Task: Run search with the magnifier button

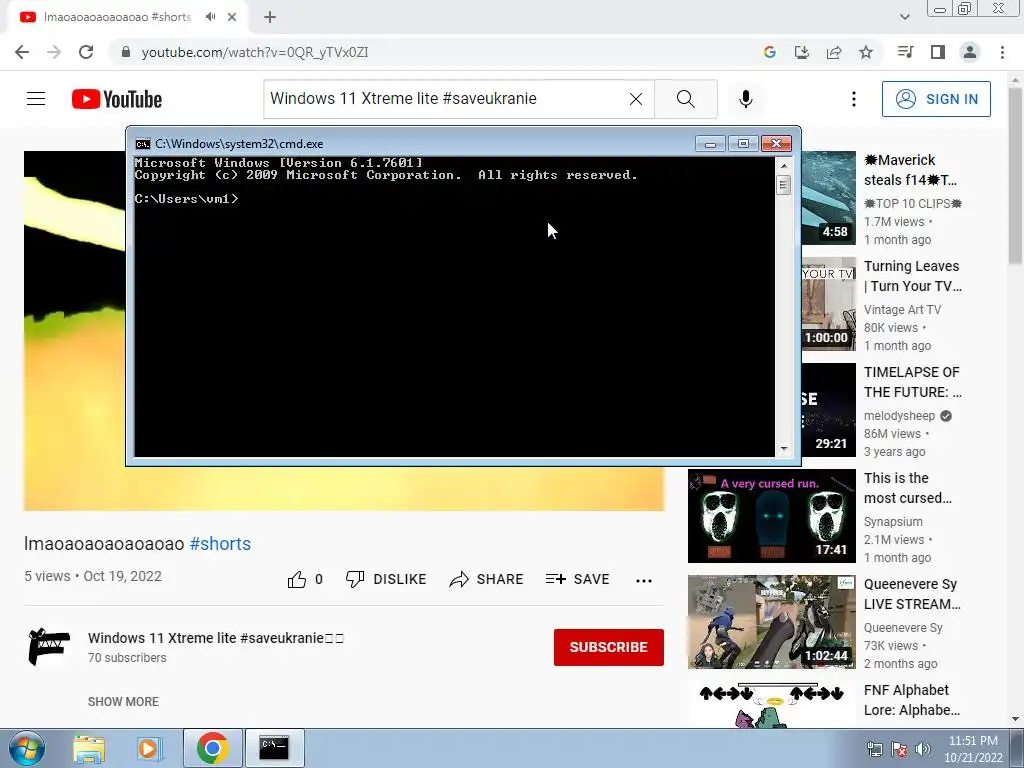Action: [686, 99]
